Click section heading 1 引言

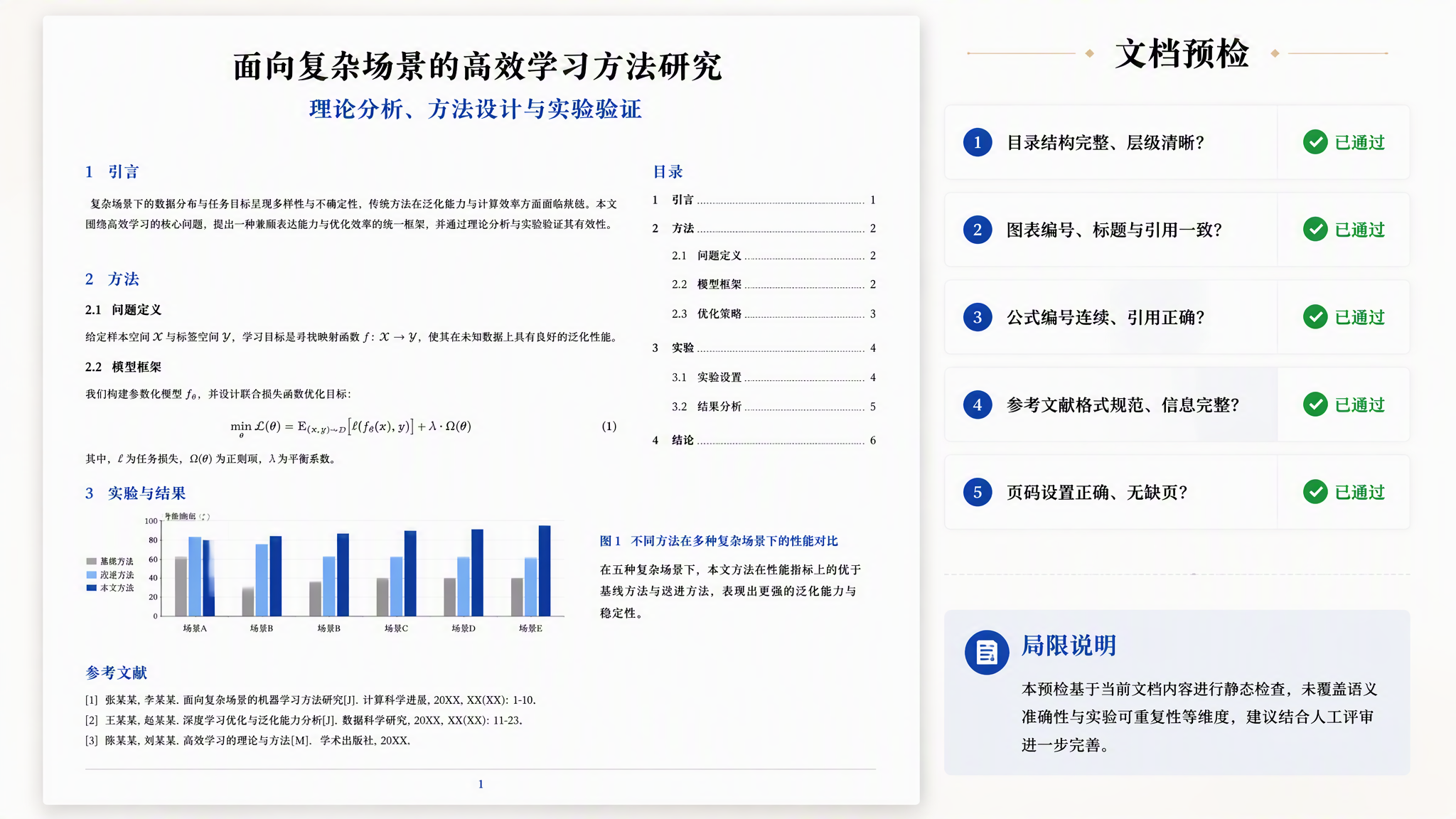(112, 172)
